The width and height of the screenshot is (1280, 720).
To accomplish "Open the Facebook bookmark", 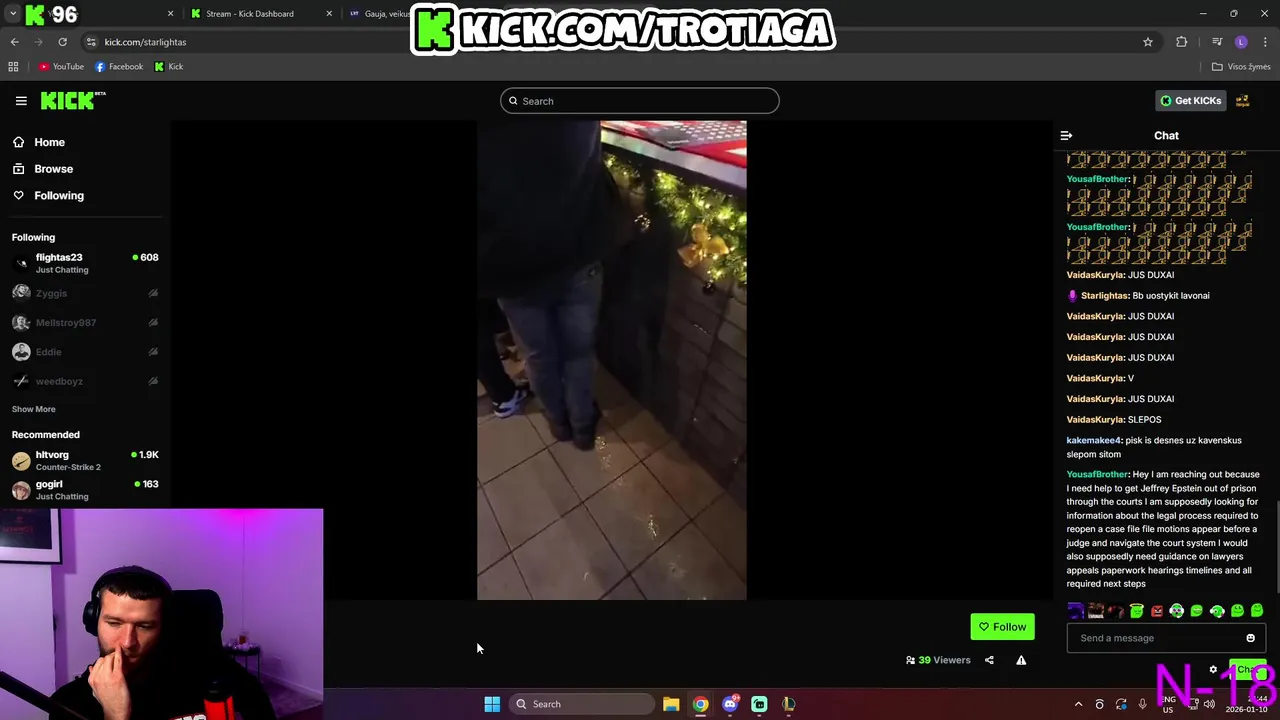I will [119, 67].
